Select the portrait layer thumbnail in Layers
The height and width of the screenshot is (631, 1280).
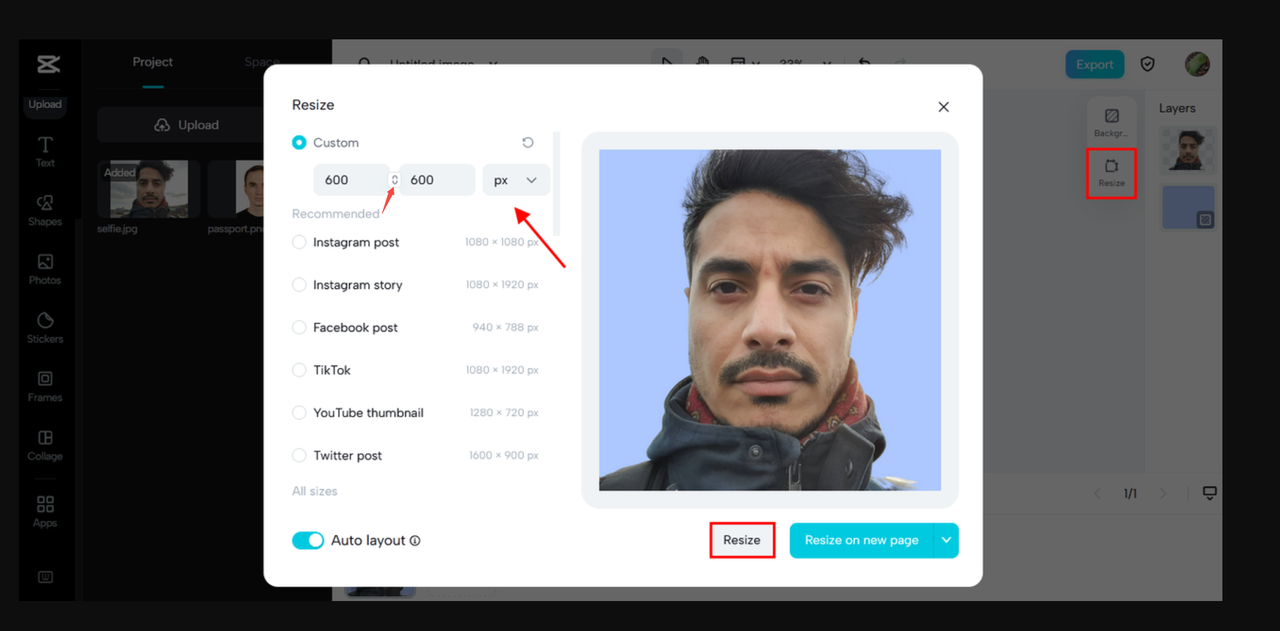(1189, 150)
